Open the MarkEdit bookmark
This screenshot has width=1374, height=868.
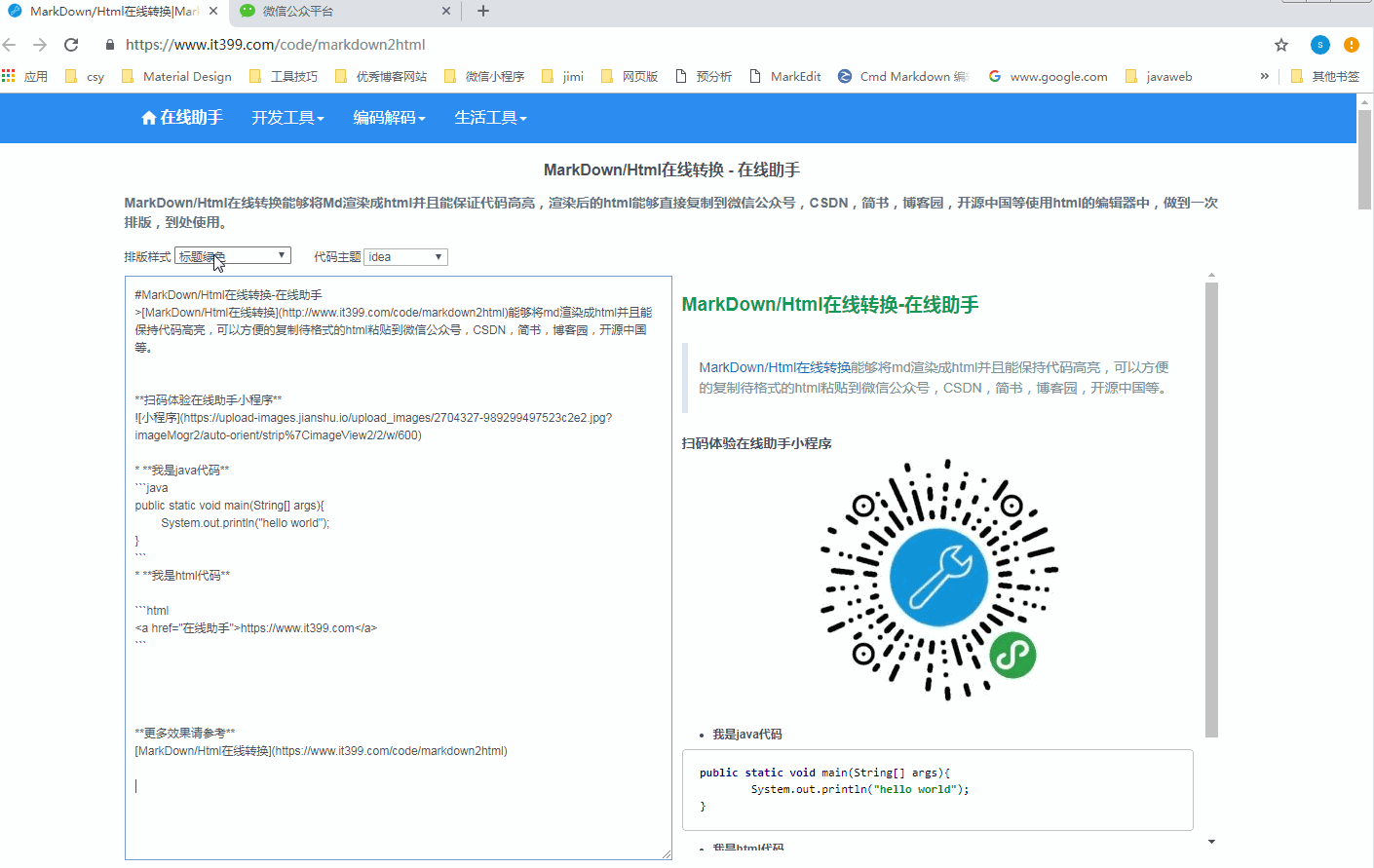coord(785,76)
